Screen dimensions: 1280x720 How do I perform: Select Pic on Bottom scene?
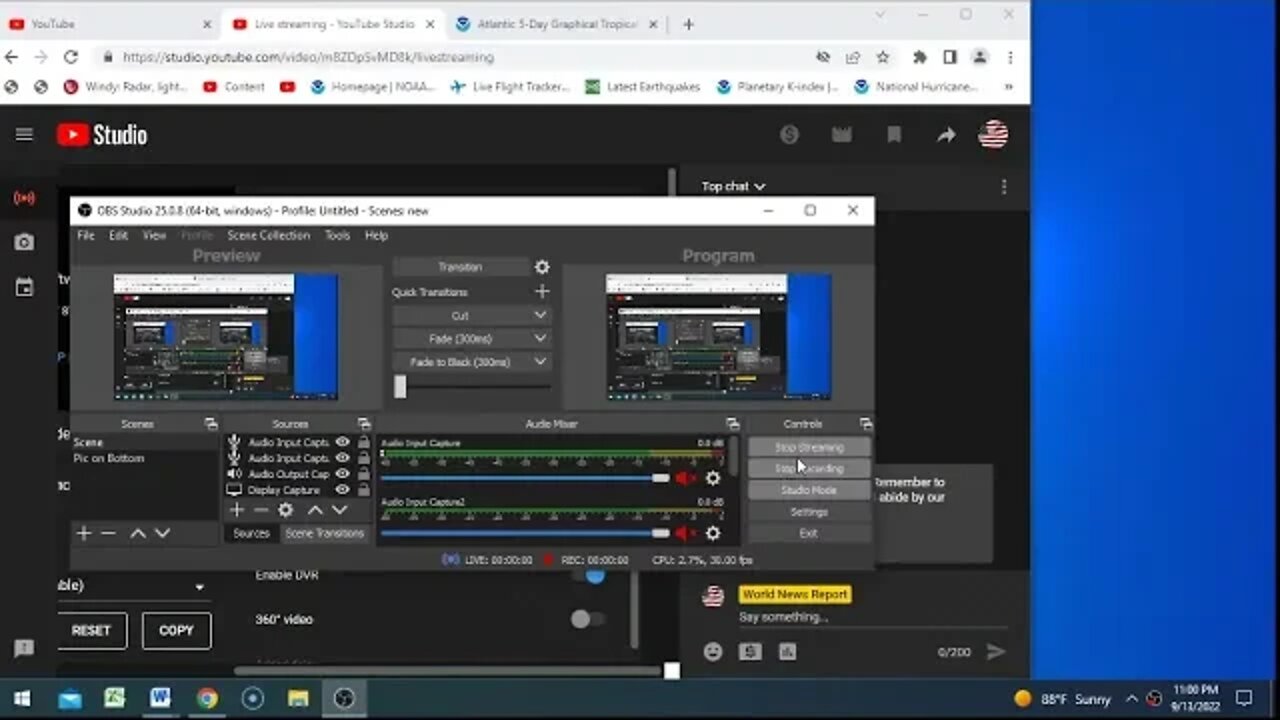108,458
